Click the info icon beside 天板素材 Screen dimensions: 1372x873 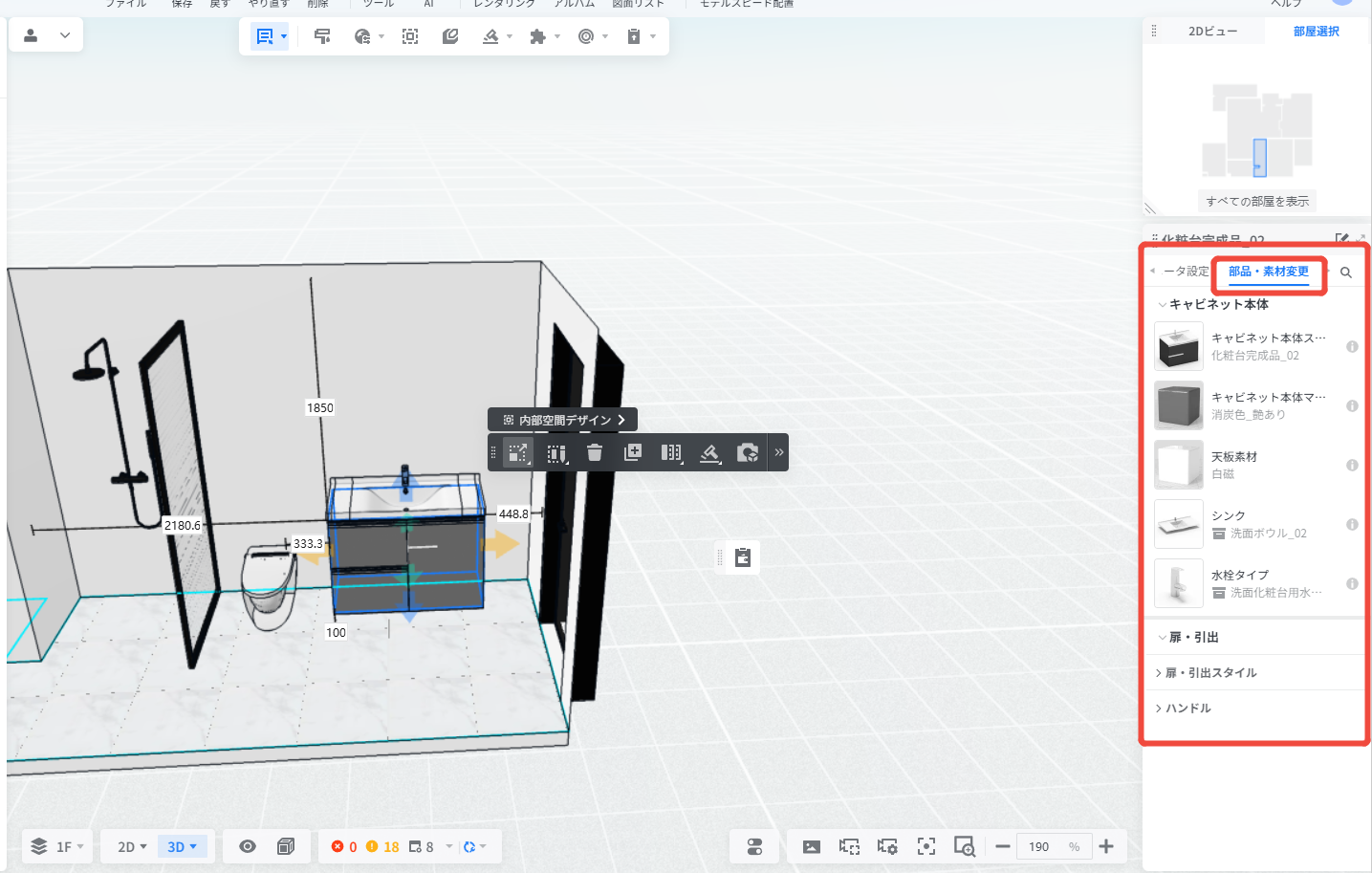pos(1352,465)
